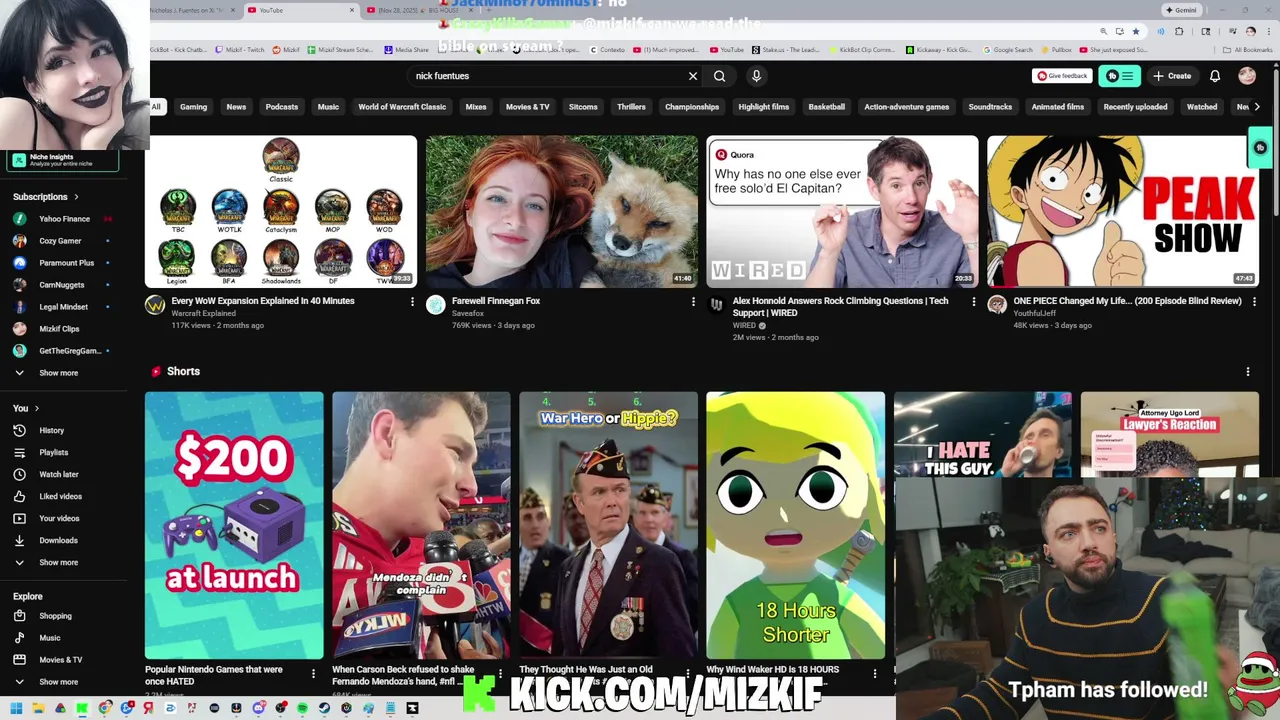Open File Explorer from the taskbar
This screenshot has height=720, width=1280.
point(38,708)
